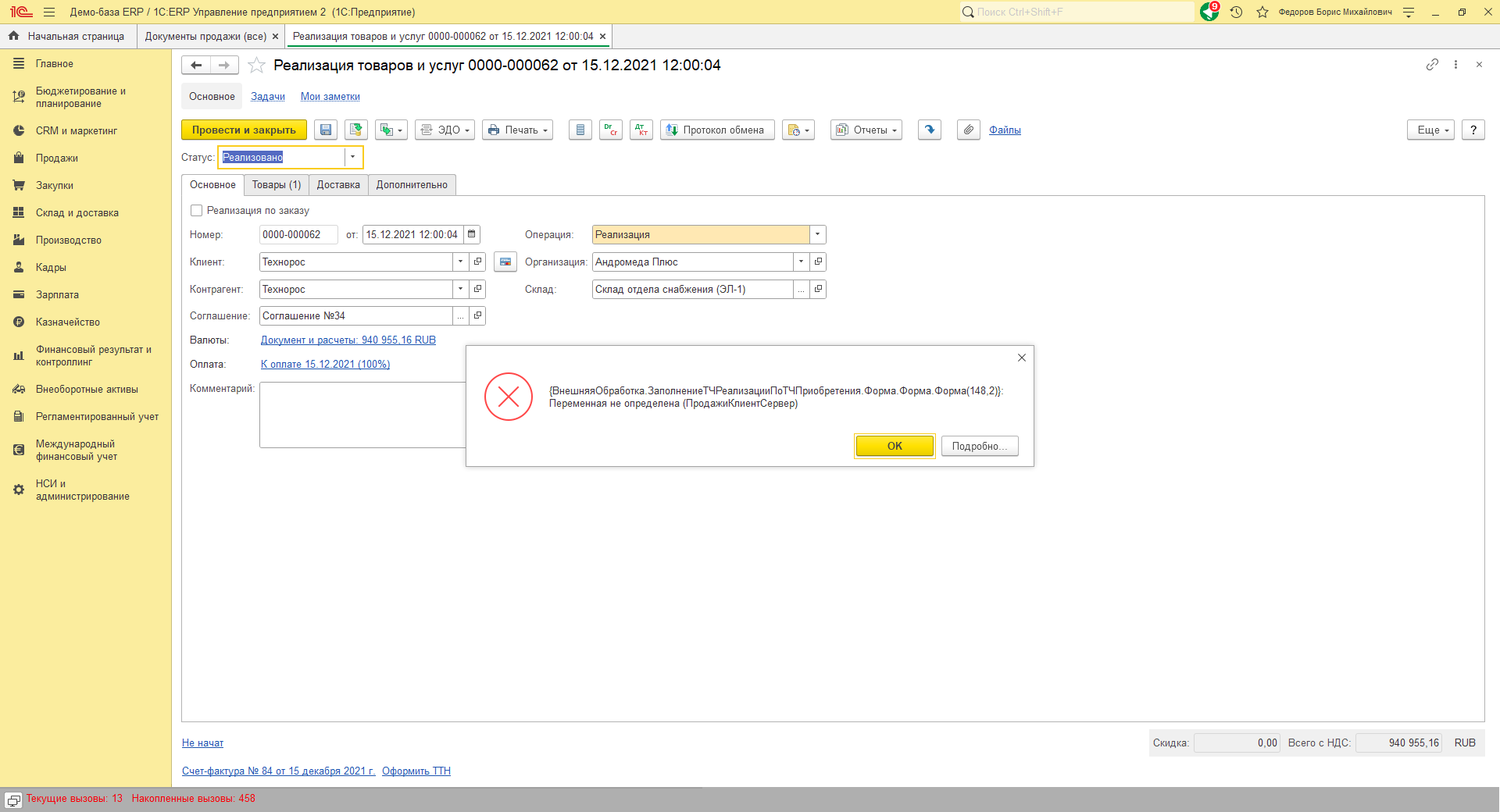1500x812 pixels.
Task: Go forward with the right arrow button
Action: (224, 65)
